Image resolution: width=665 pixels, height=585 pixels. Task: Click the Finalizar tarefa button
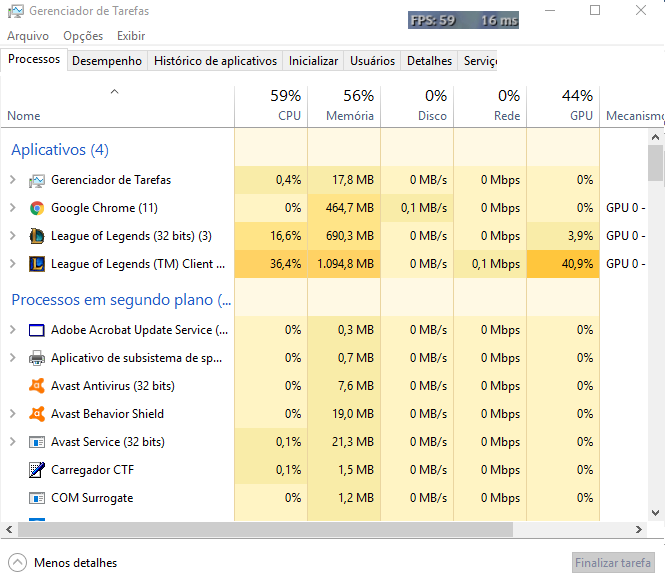tap(613, 563)
